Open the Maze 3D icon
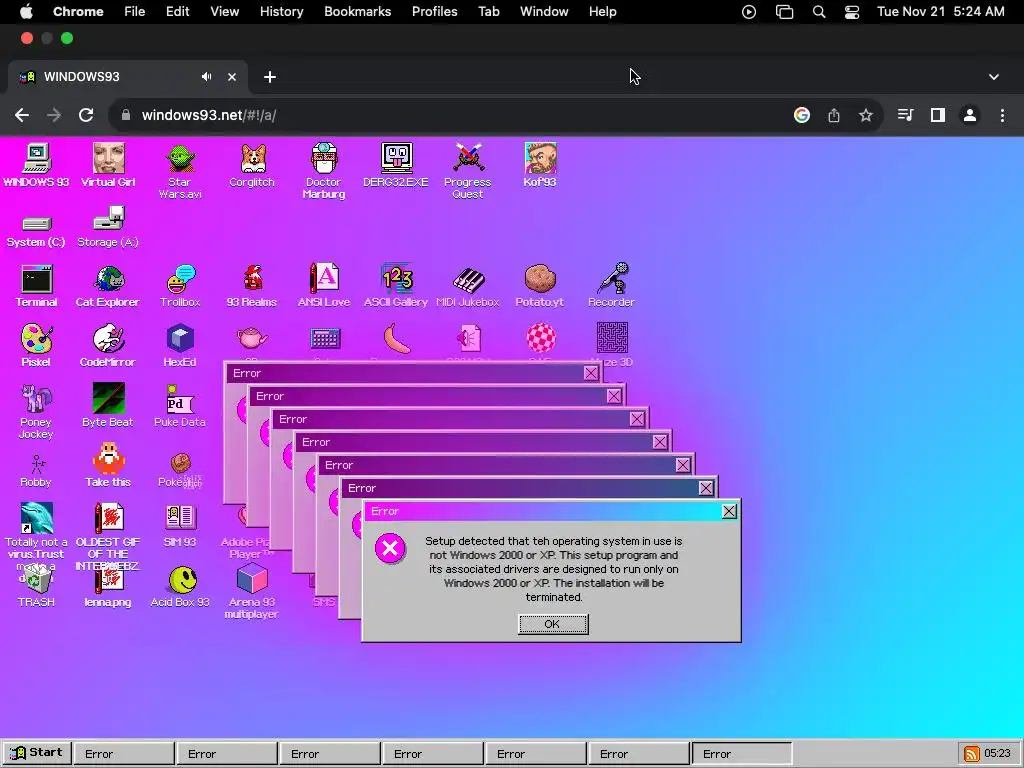The image size is (1024, 768). (x=612, y=344)
